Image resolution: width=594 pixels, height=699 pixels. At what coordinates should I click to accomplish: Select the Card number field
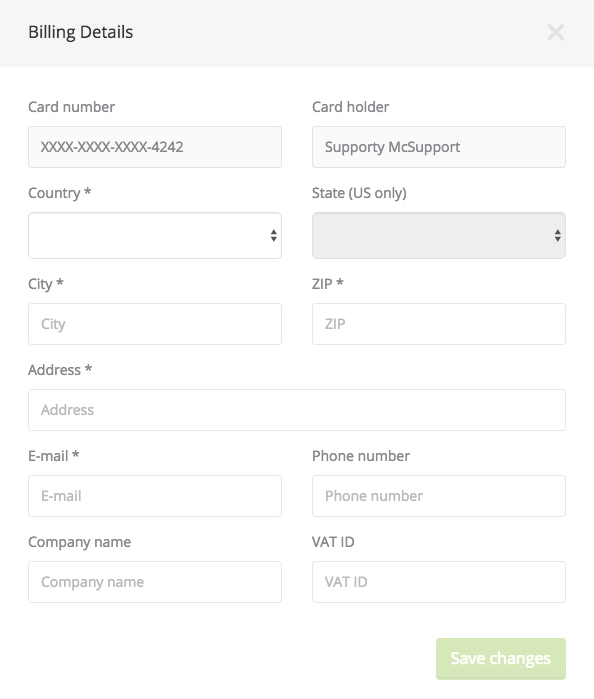pos(155,147)
